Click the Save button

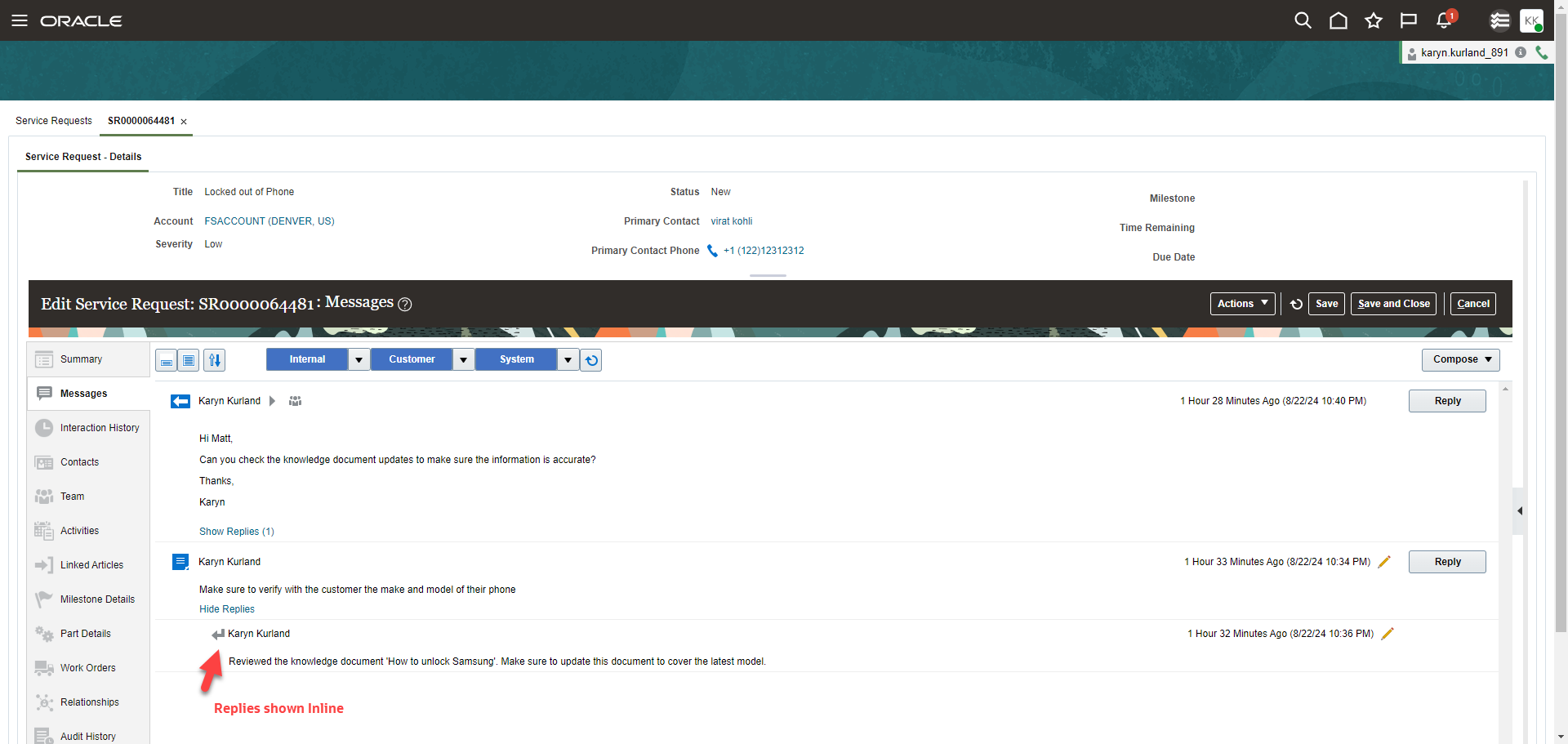[x=1326, y=304]
